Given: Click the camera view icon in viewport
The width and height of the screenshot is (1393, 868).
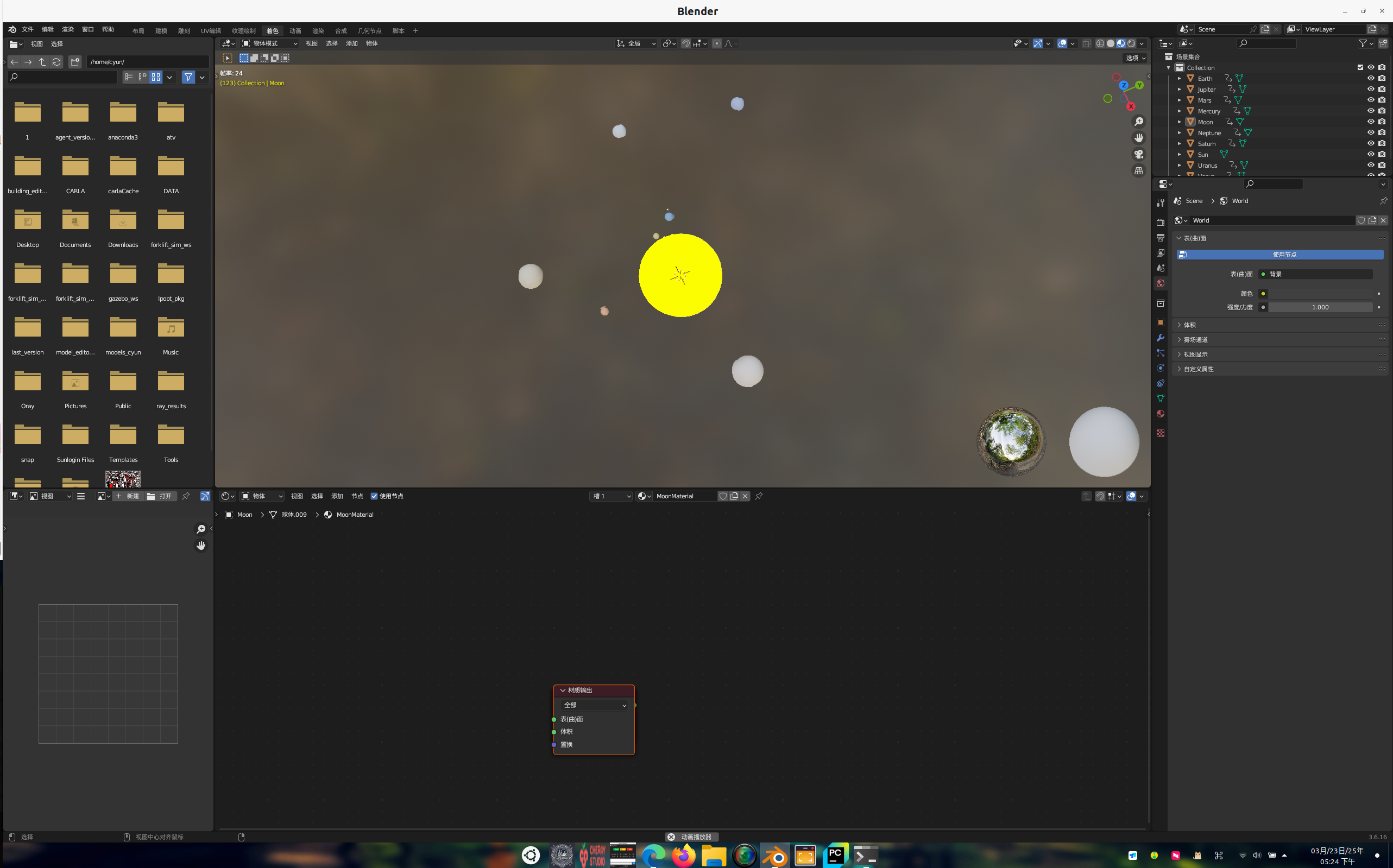Looking at the screenshot, I should pyautogui.click(x=1139, y=154).
